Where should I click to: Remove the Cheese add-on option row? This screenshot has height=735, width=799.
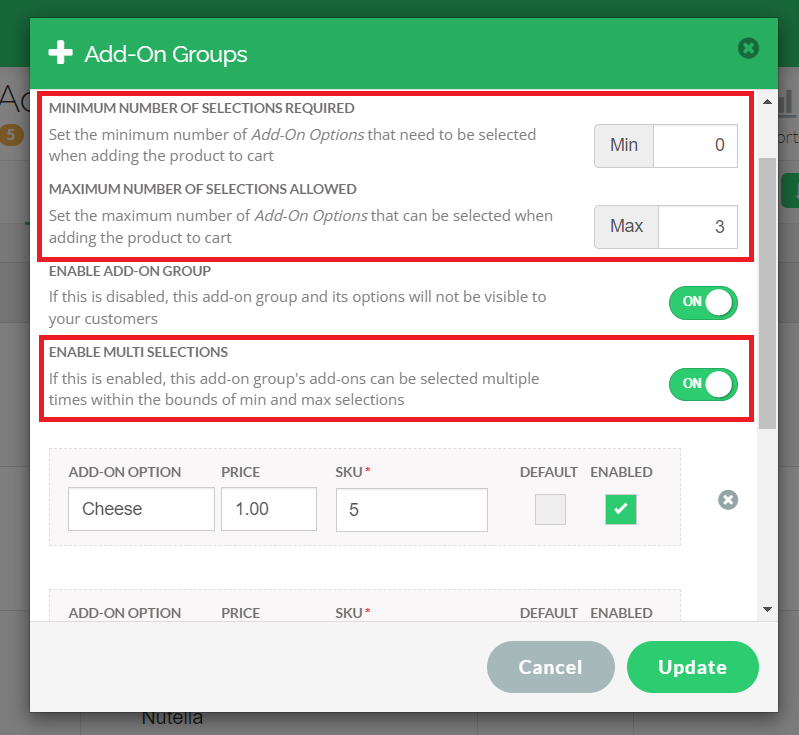tap(728, 499)
